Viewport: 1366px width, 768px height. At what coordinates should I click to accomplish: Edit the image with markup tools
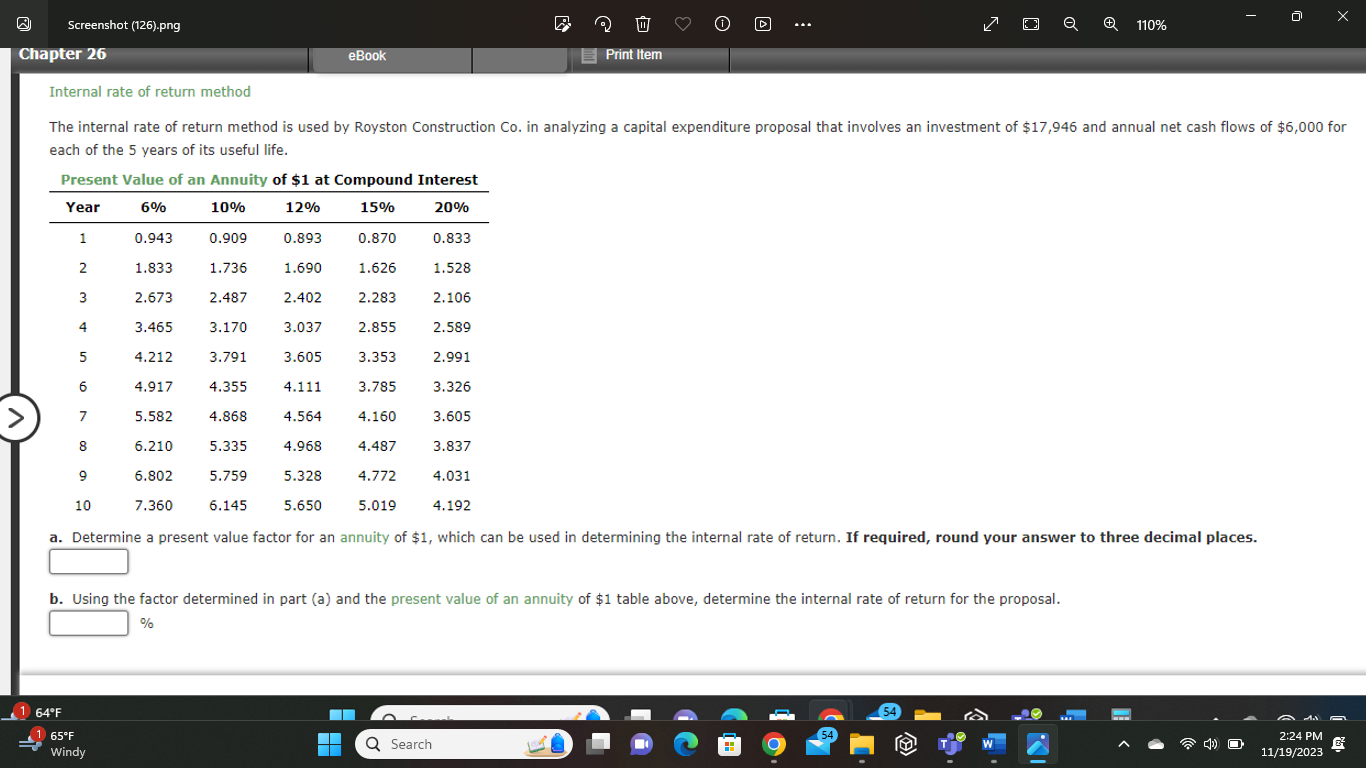(x=563, y=24)
